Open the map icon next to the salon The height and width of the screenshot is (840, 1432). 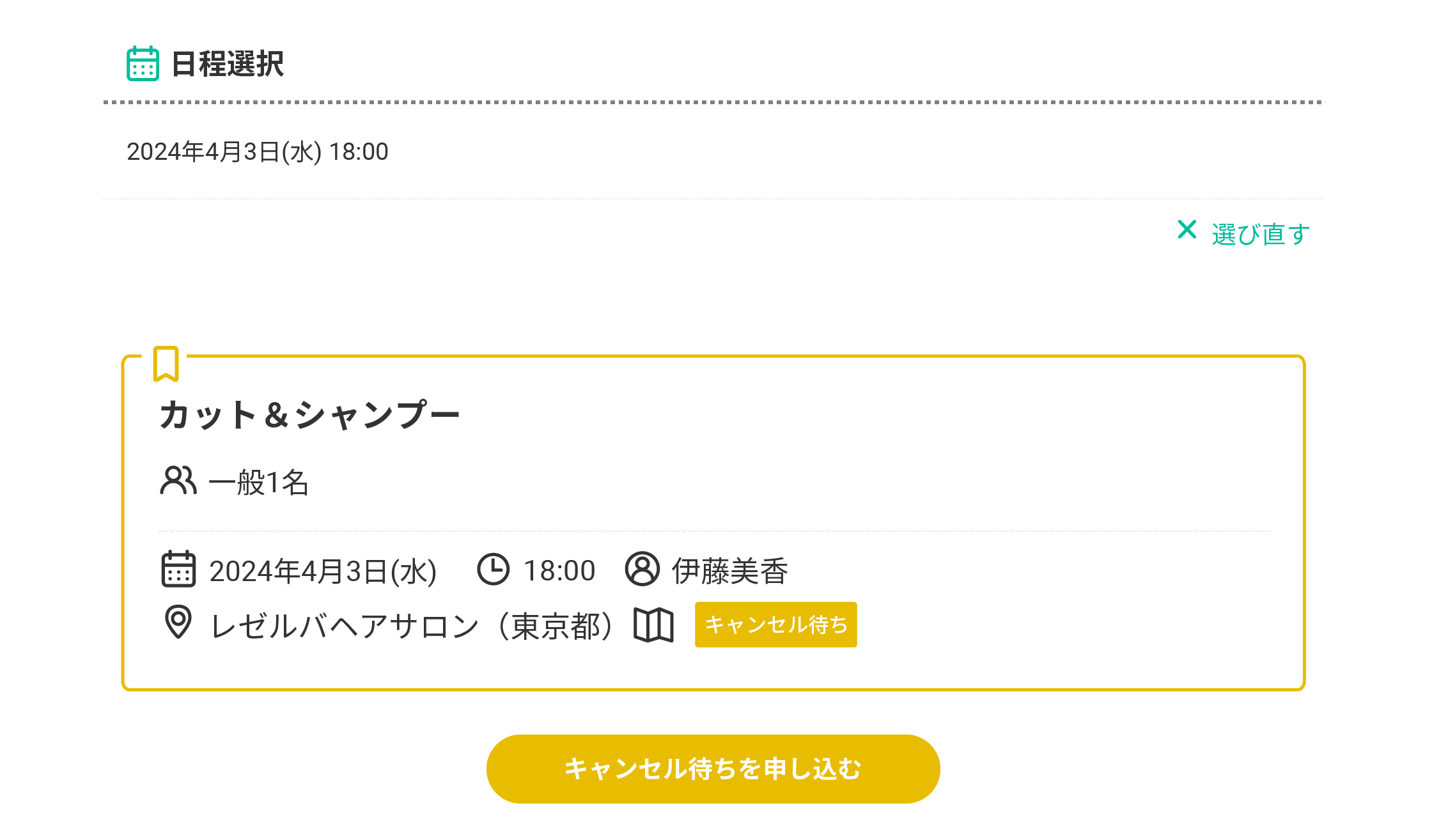click(653, 625)
